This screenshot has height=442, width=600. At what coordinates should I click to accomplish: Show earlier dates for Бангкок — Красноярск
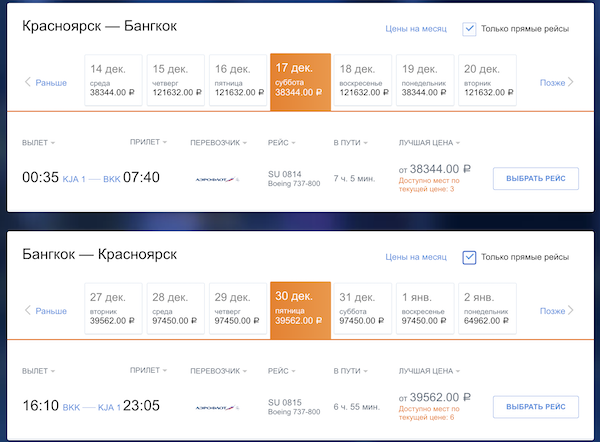point(45,311)
